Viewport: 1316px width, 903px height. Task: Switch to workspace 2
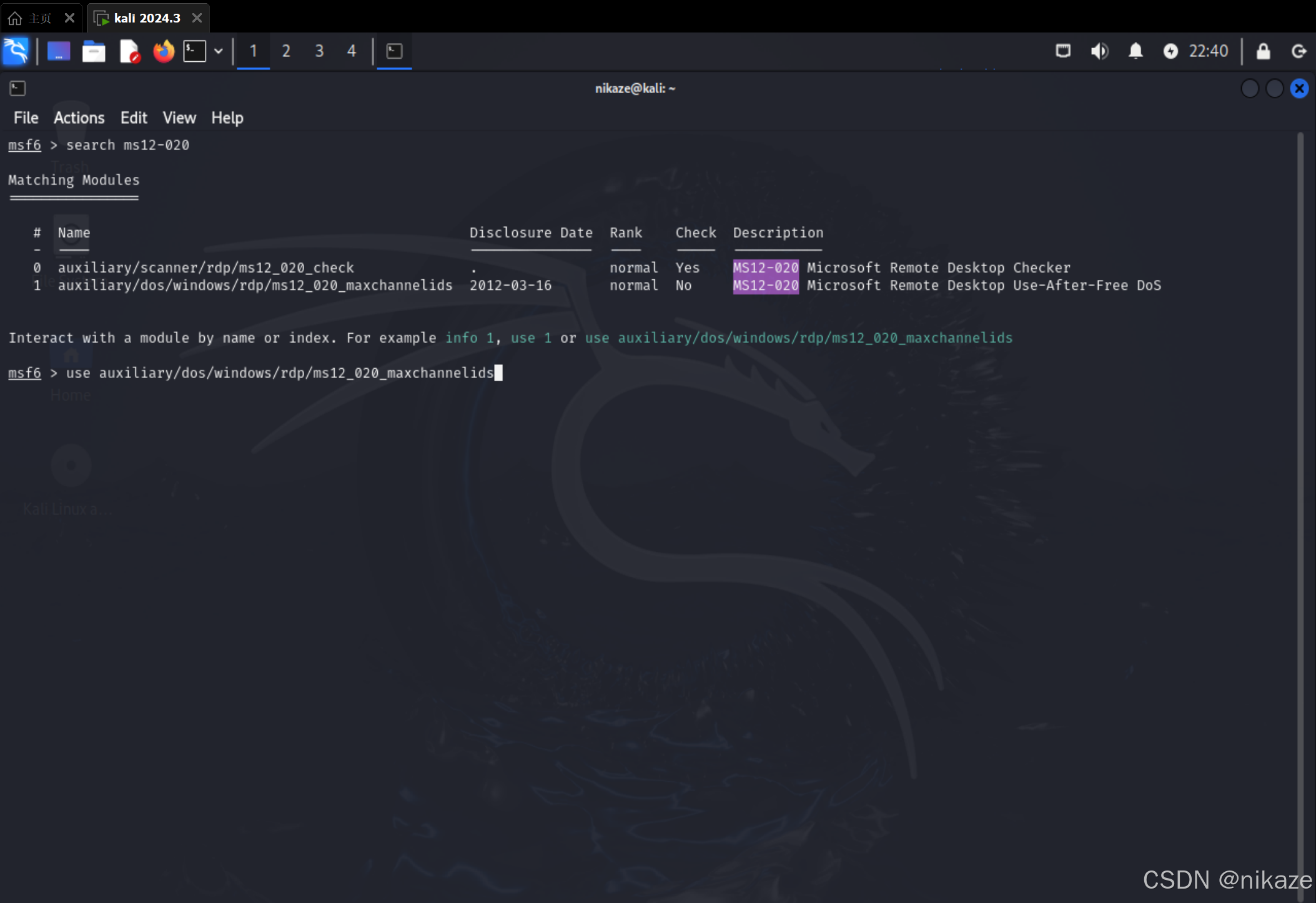click(286, 51)
